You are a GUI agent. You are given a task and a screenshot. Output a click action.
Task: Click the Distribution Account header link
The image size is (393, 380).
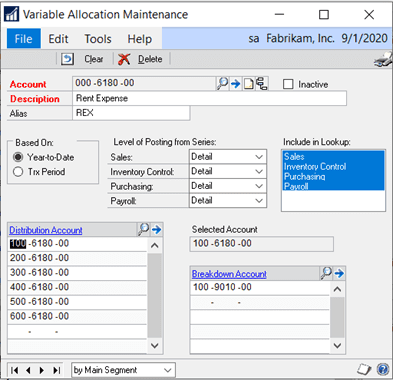tap(46, 230)
